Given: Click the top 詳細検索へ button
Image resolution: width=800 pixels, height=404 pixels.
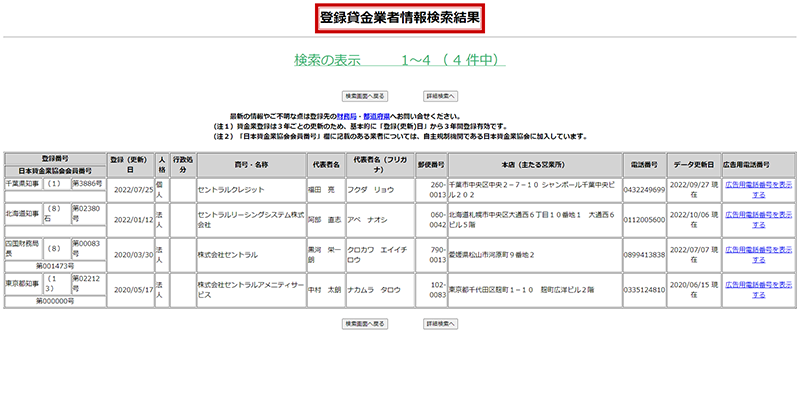Looking at the screenshot, I should point(440,96).
